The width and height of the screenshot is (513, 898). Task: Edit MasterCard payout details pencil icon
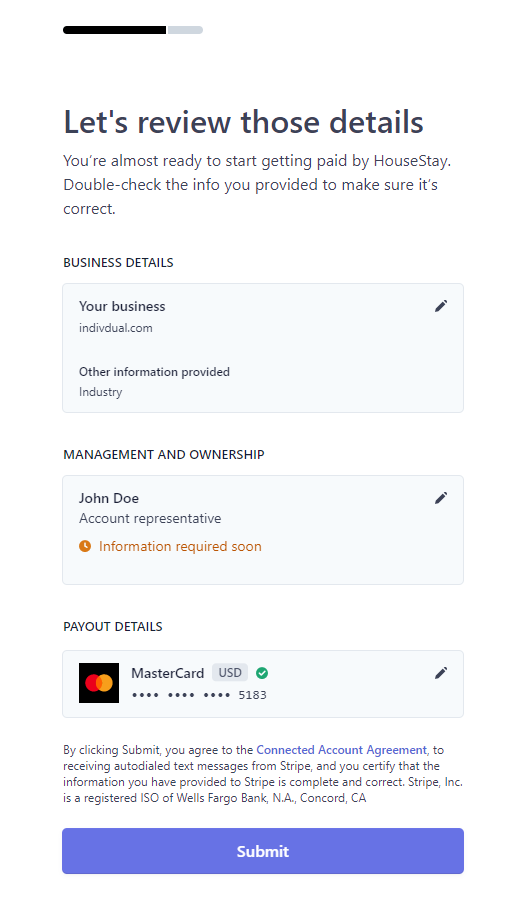440,673
